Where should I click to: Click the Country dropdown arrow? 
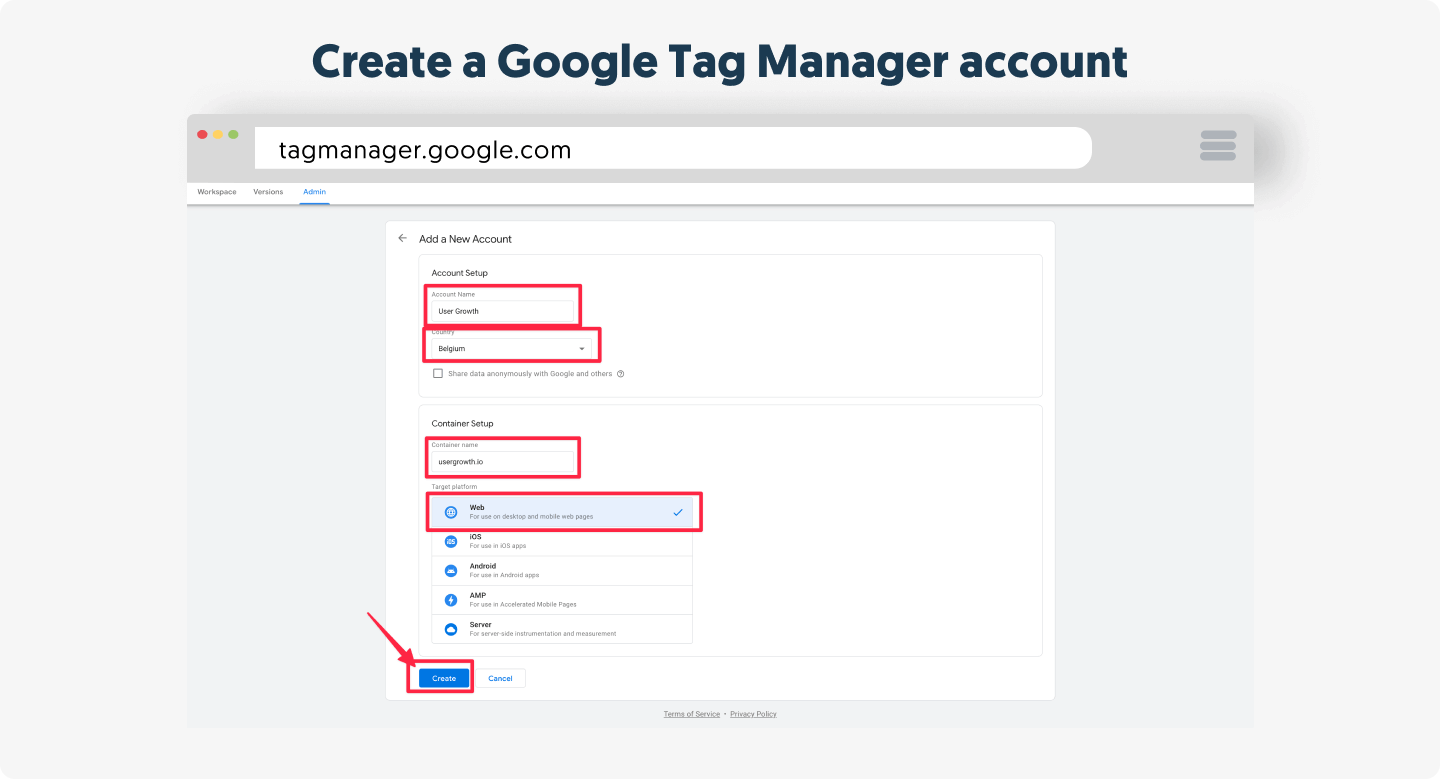tap(582, 349)
